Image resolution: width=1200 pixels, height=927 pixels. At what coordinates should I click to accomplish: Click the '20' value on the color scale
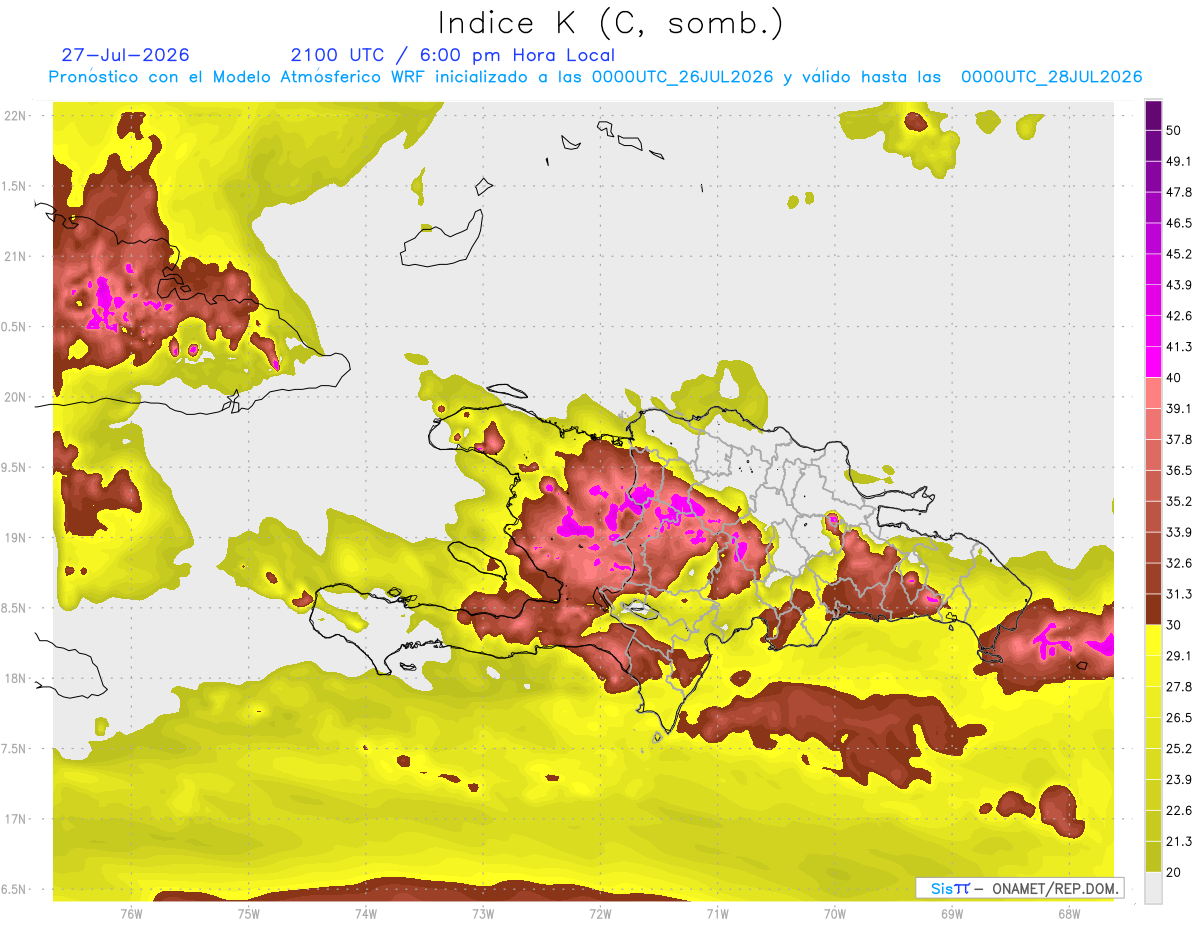point(1174,872)
